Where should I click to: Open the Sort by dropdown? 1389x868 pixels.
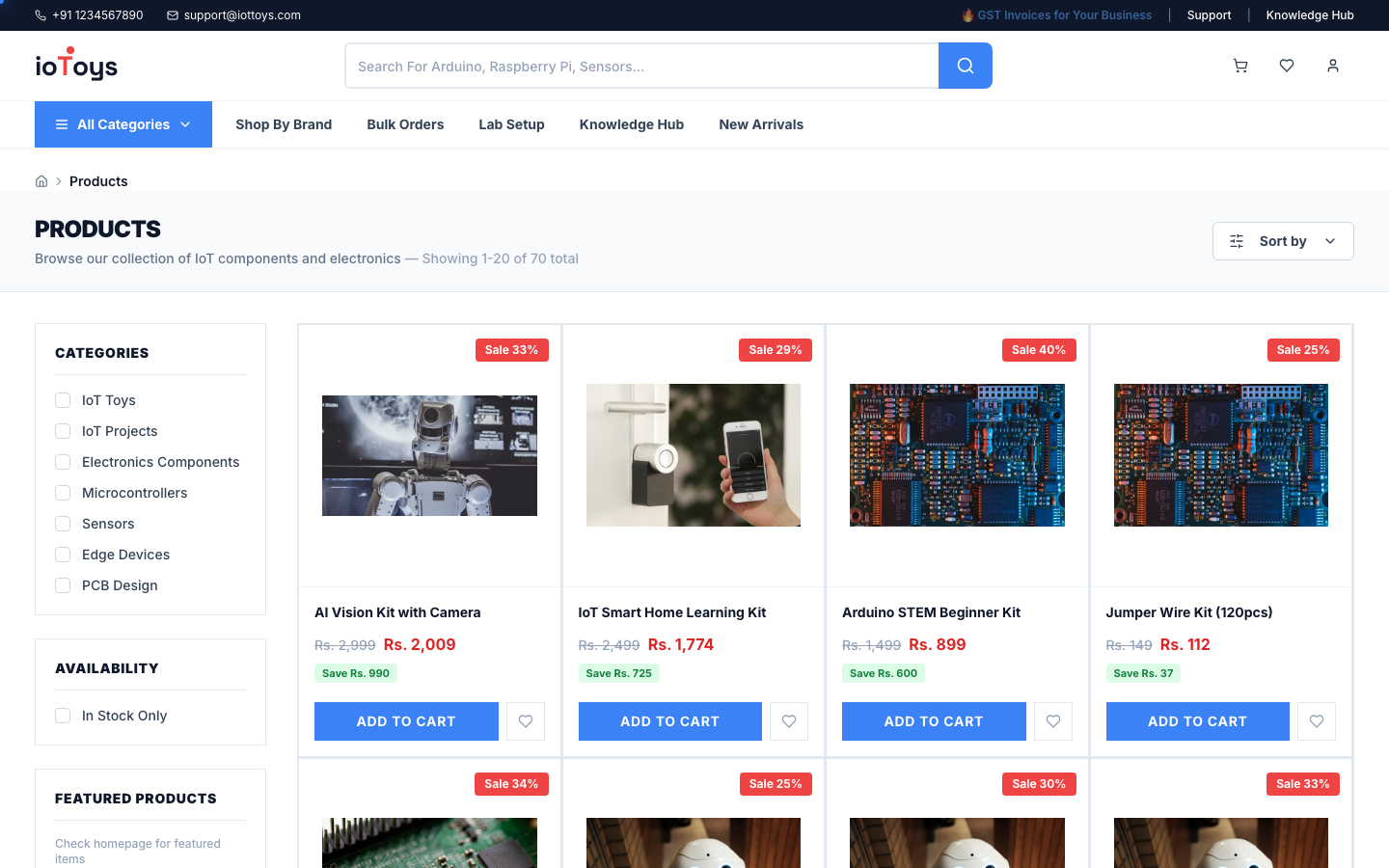pos(1283,241)
